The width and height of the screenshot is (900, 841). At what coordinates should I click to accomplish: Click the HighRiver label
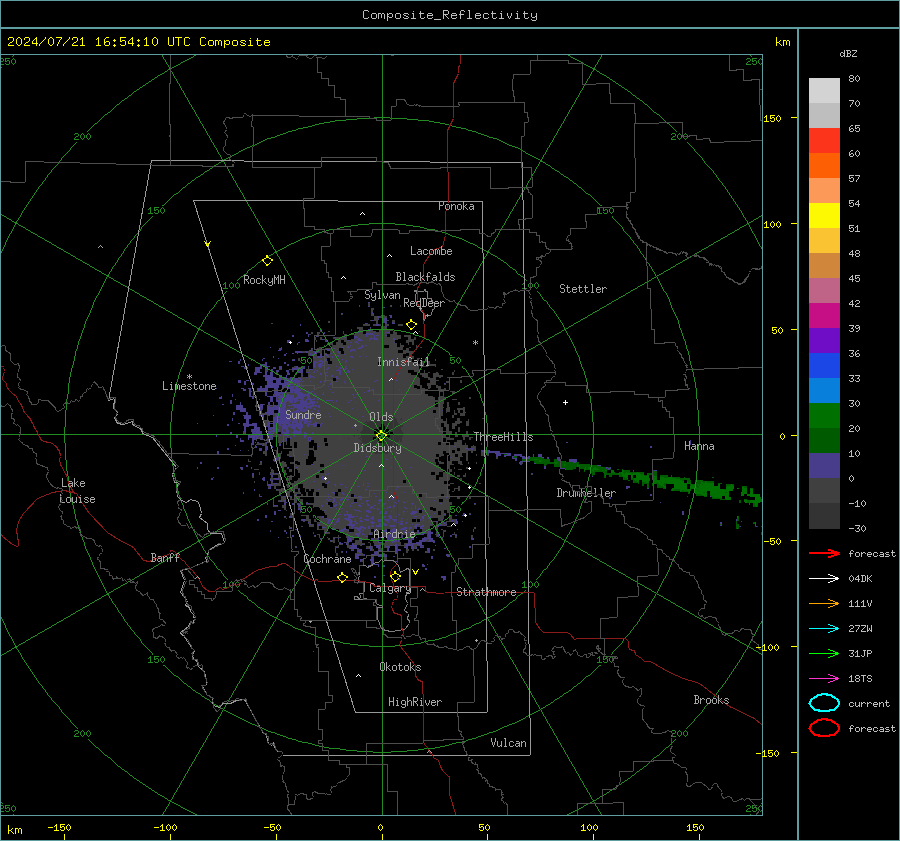point(415,702)
